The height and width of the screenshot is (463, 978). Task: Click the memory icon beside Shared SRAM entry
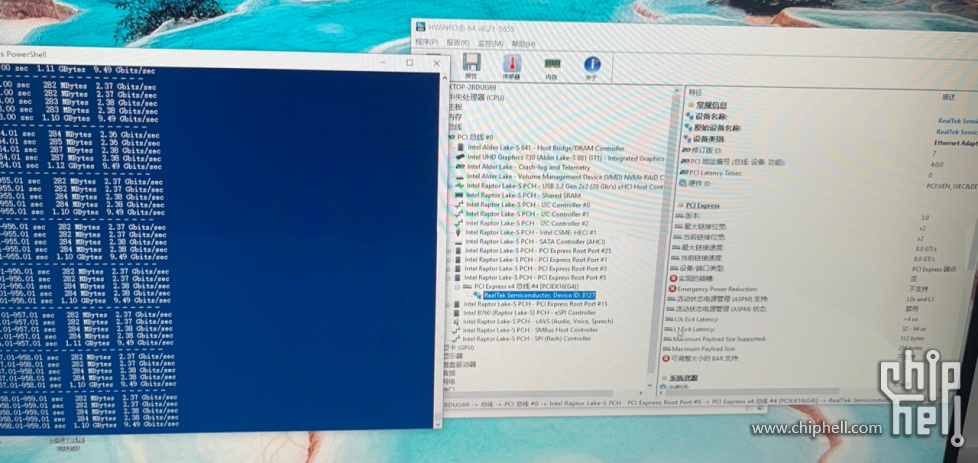(460, 195)
